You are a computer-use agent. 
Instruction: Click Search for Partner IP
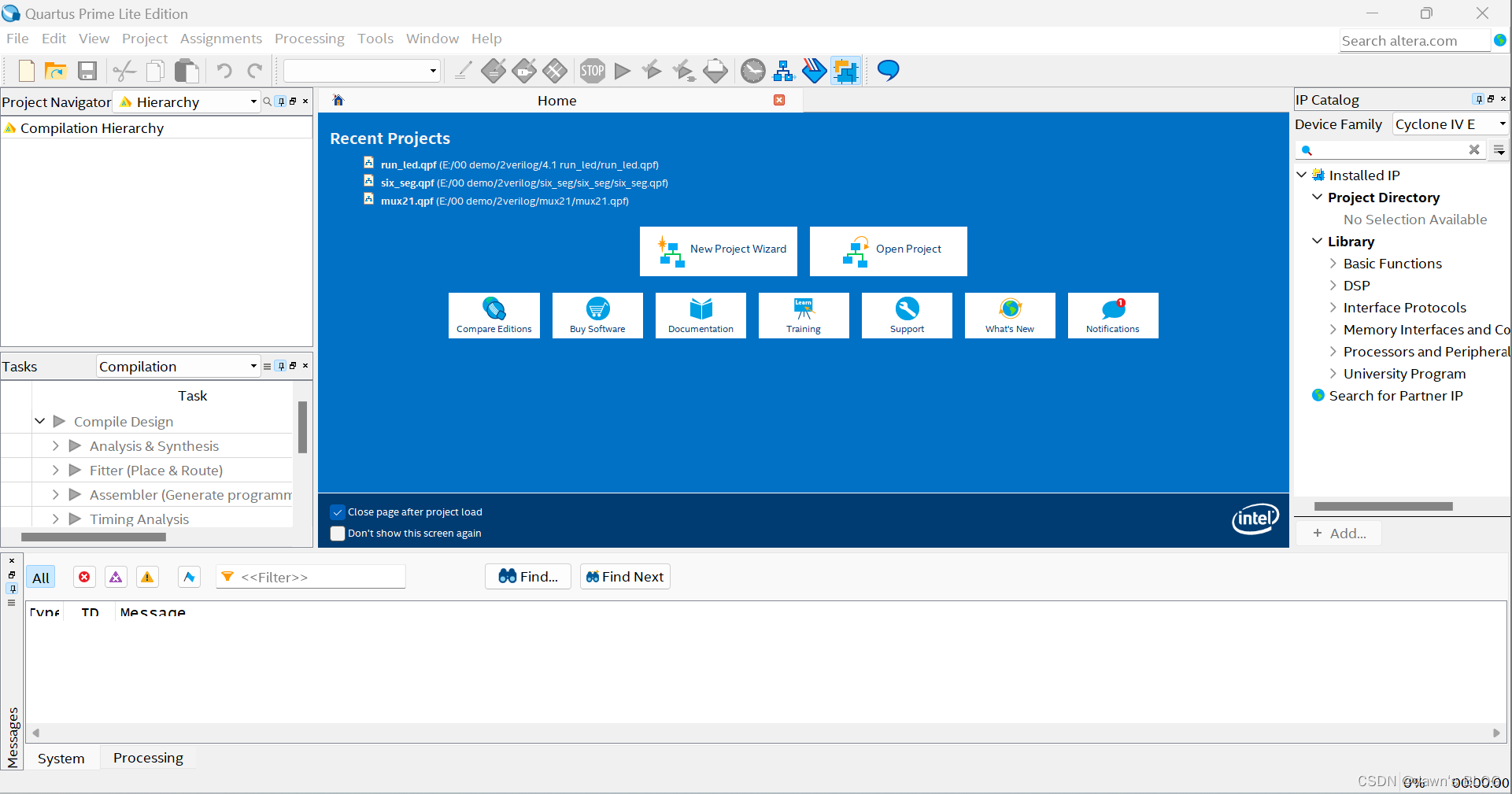[x=1396, y=396]
